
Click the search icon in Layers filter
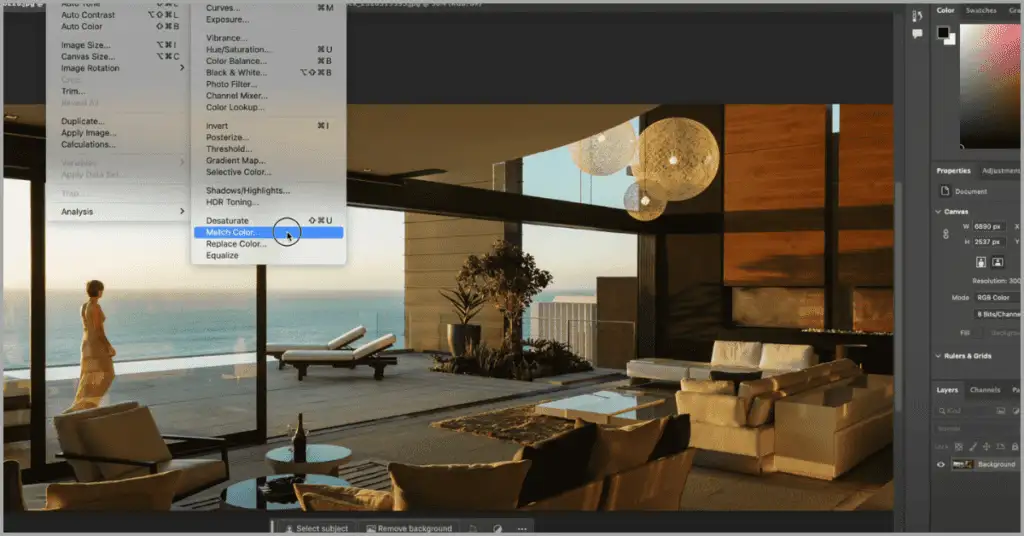(x=942, y=411)
